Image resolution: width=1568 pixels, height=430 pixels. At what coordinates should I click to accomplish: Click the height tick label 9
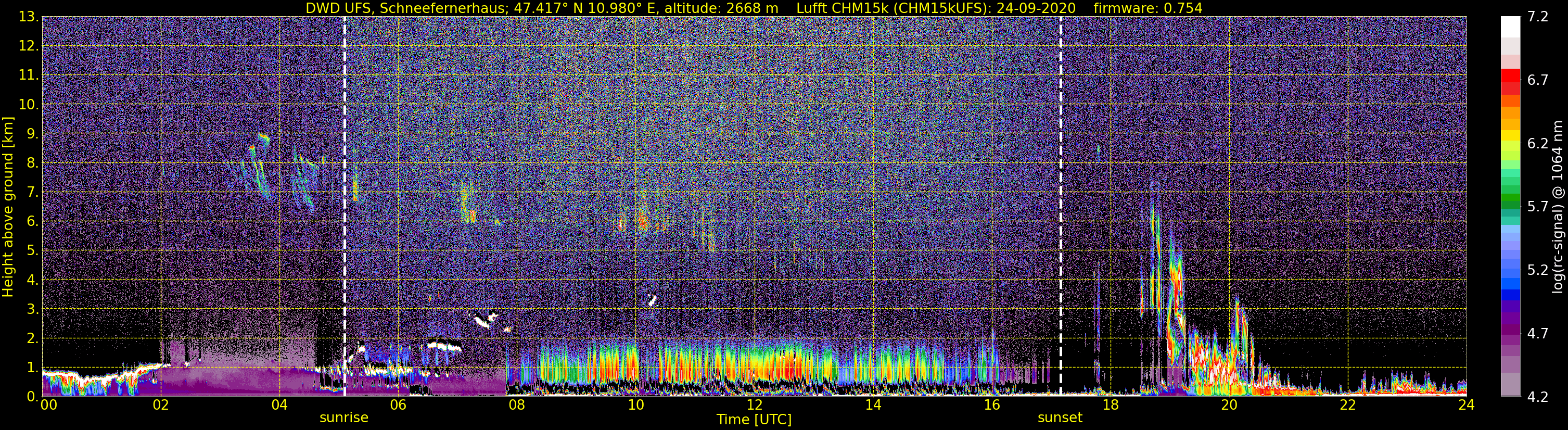tap(32, 134)
